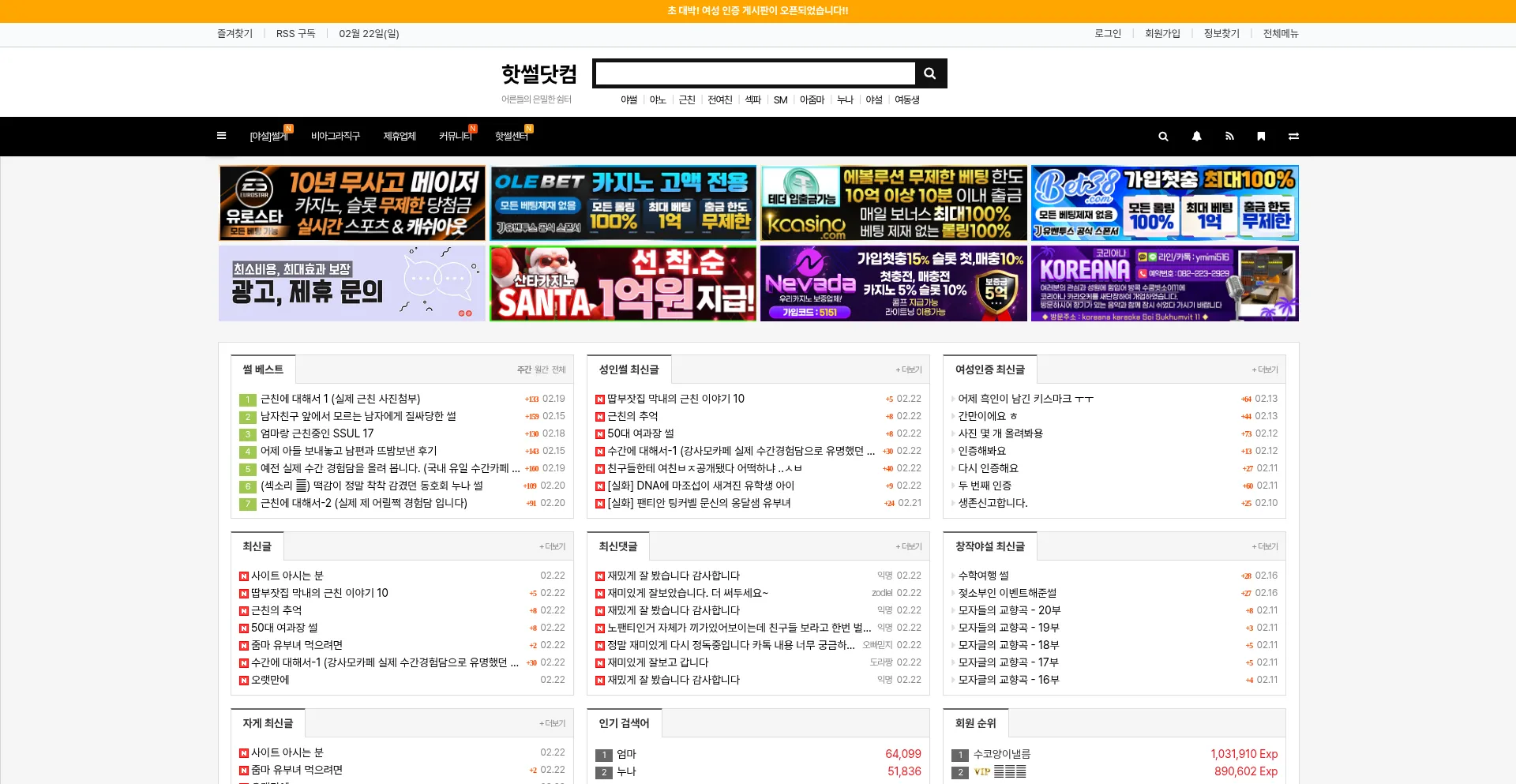1516x784 pixels.
Task: Click the 회원 순위 section heading
Action: click(976, 723)
